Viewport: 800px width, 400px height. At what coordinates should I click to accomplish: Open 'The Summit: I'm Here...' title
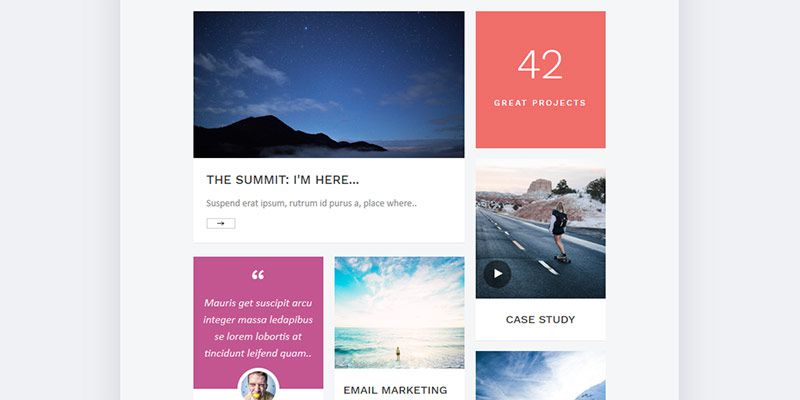pos(283,180)
